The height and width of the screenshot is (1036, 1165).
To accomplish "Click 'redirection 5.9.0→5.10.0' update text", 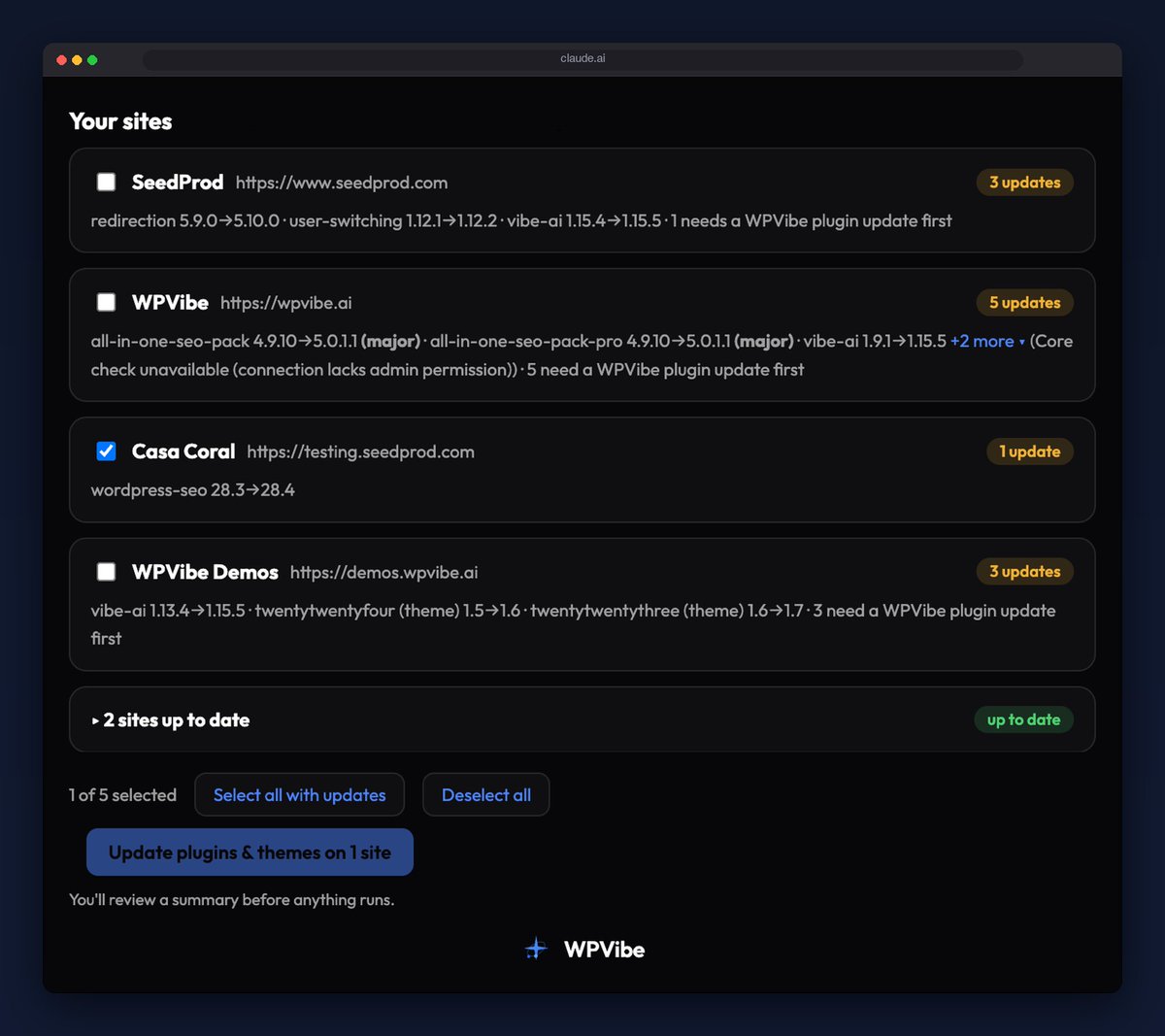I will [x=185, y=220].
